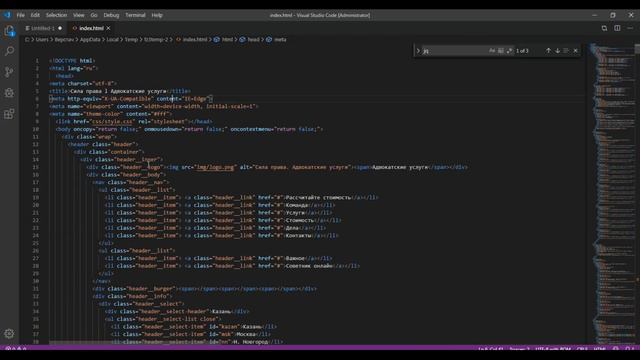Click the editor action icon left of Split Editor
The width and height of the screenshot is (640, 360).
(604, 28)
